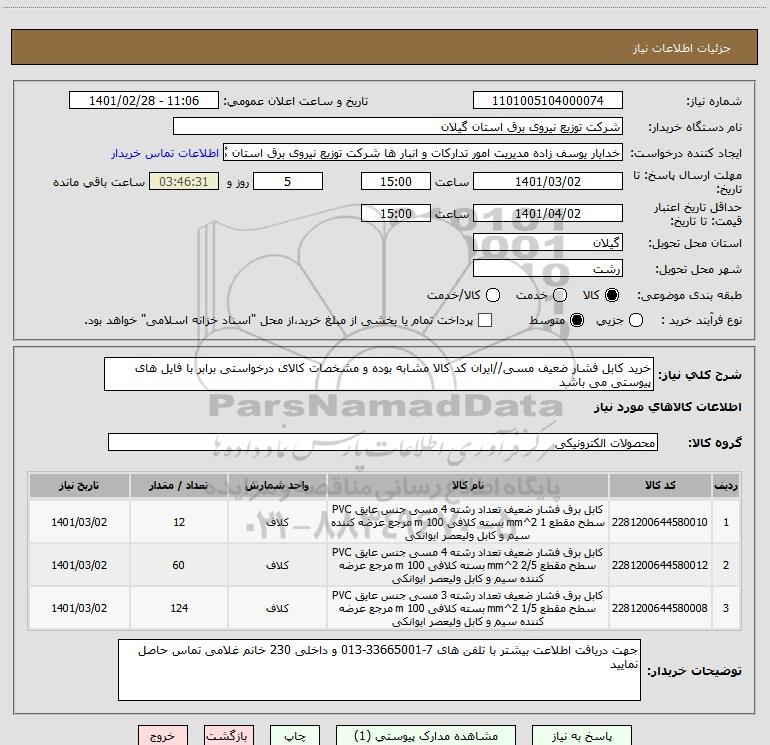Screen dimensions: 770x745
Task: Click the response deadline date 1401/03/02 field
Action: (548, 182)
